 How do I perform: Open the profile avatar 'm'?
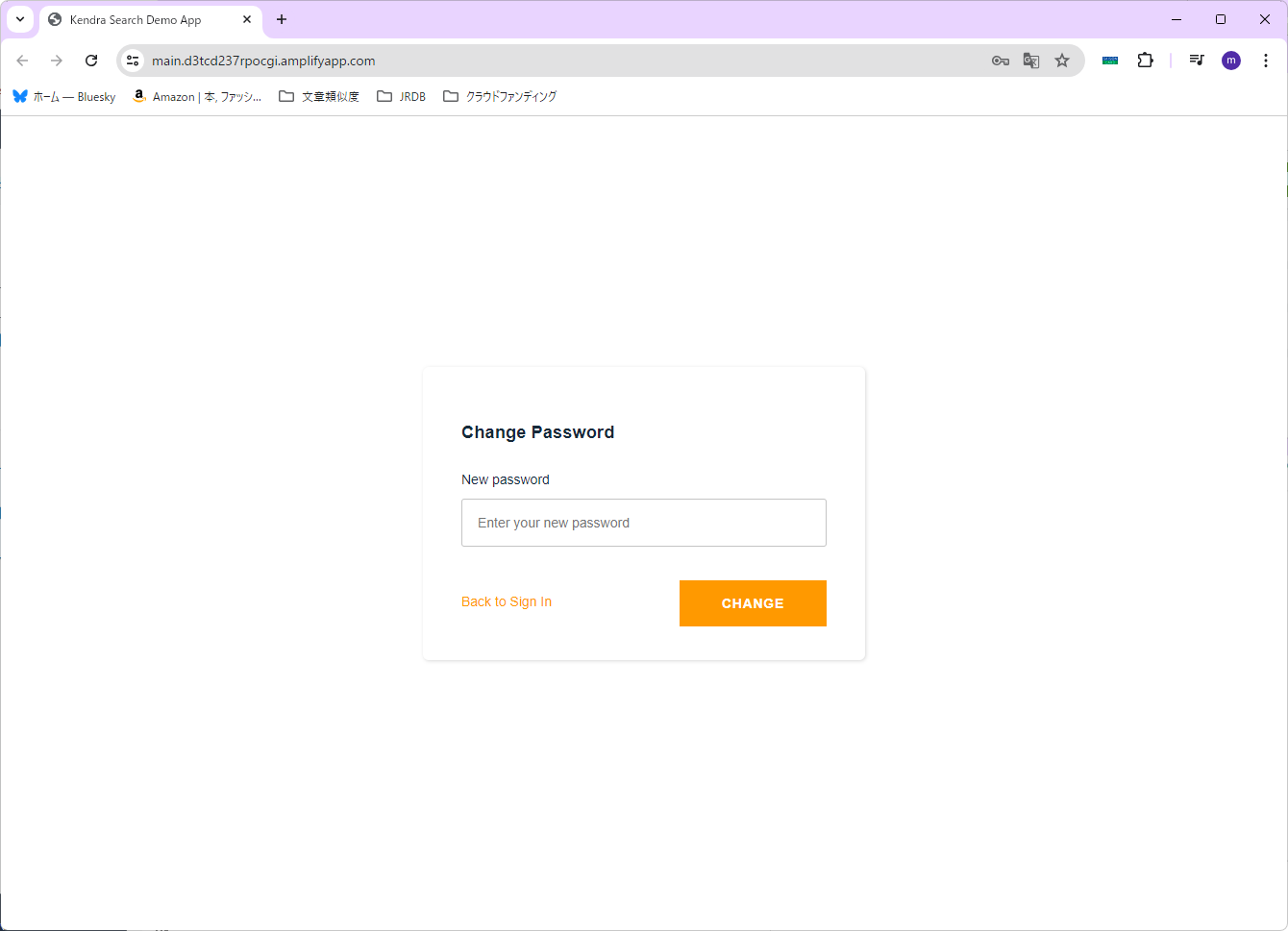pyautogui.click(x=1231, y=61)
